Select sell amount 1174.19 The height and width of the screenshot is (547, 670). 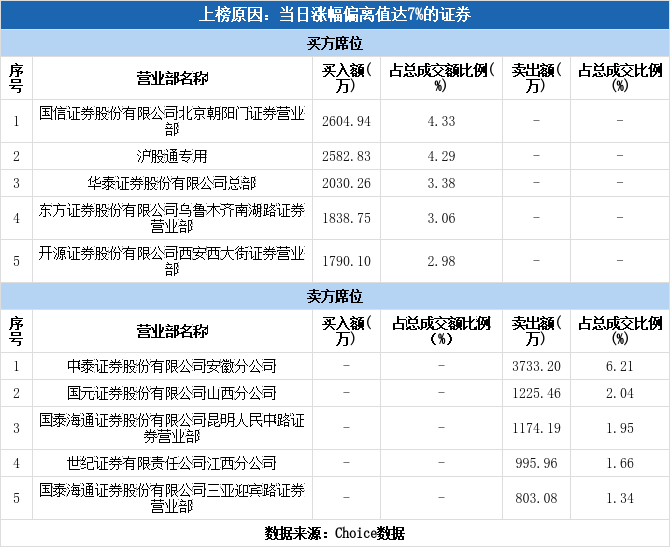pos(536,428)
